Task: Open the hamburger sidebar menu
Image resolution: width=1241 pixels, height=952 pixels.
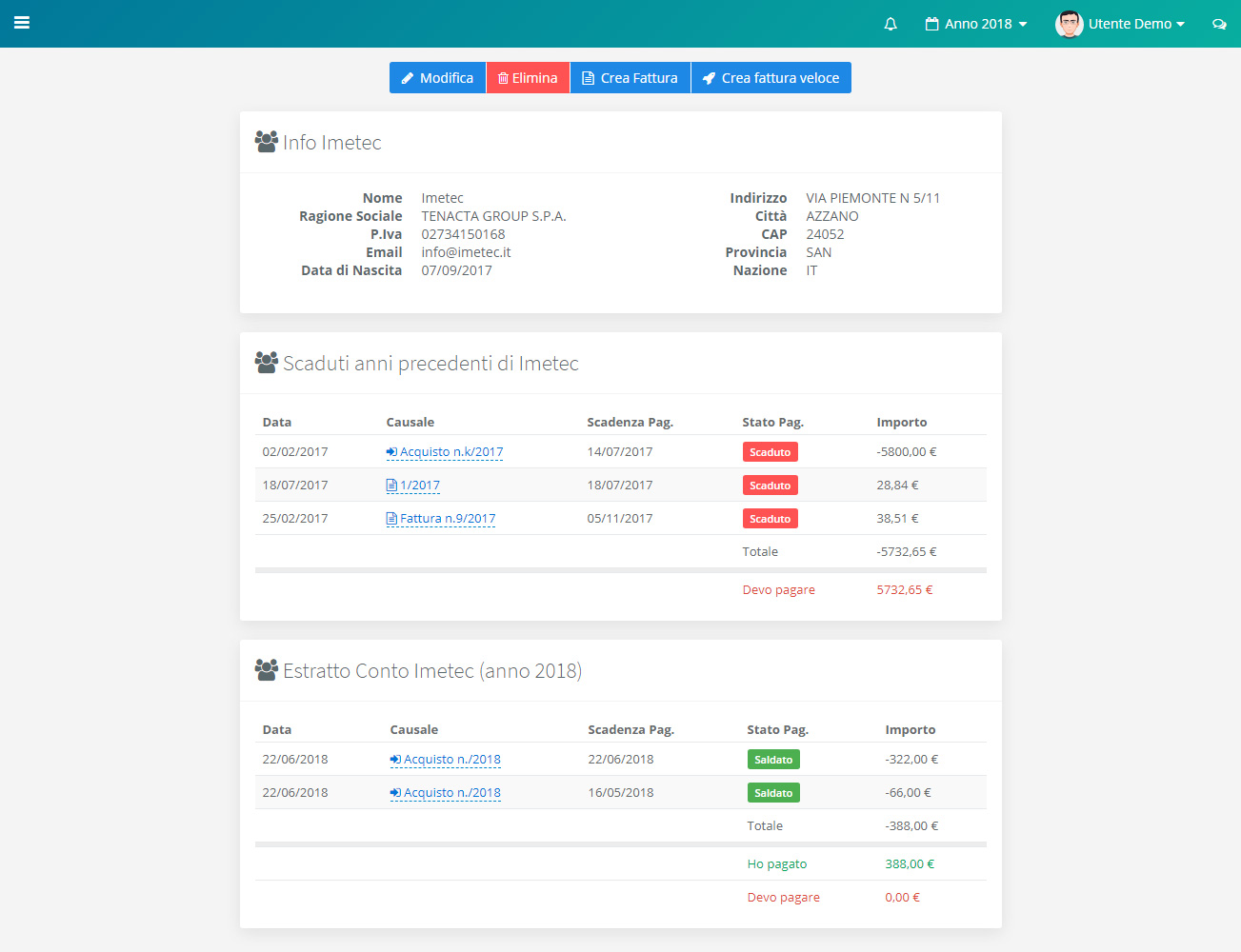Action: click(x=22, y=23)
